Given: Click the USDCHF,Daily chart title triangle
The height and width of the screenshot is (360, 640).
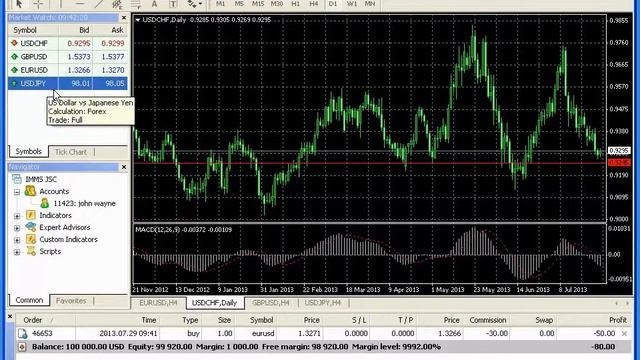Looking at the screenshot, I should [138, 20].
